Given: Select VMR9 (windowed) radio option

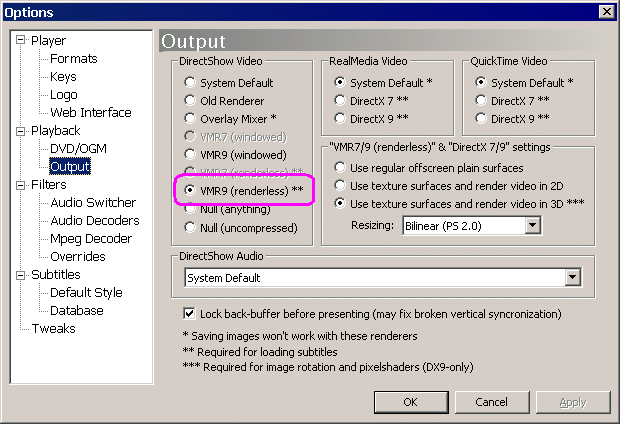Looking at the screenshot, I should coord(190,155).
